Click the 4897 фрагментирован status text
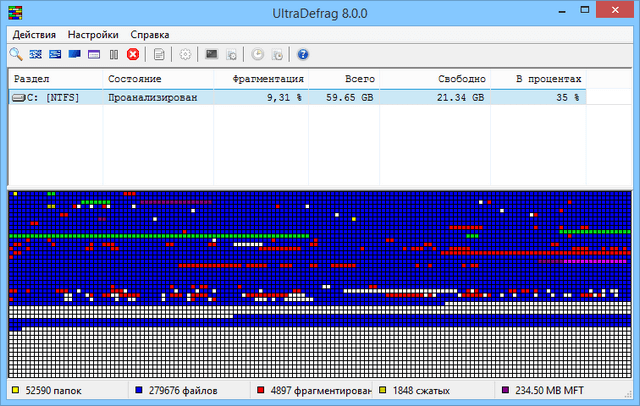 click(x=321, y=390)
